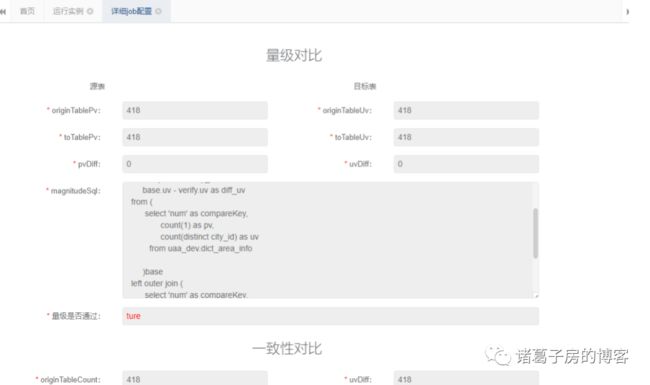Click the magnitudeSql label
This screenshot has height=385, width=650.
click(x=73, y=191)
